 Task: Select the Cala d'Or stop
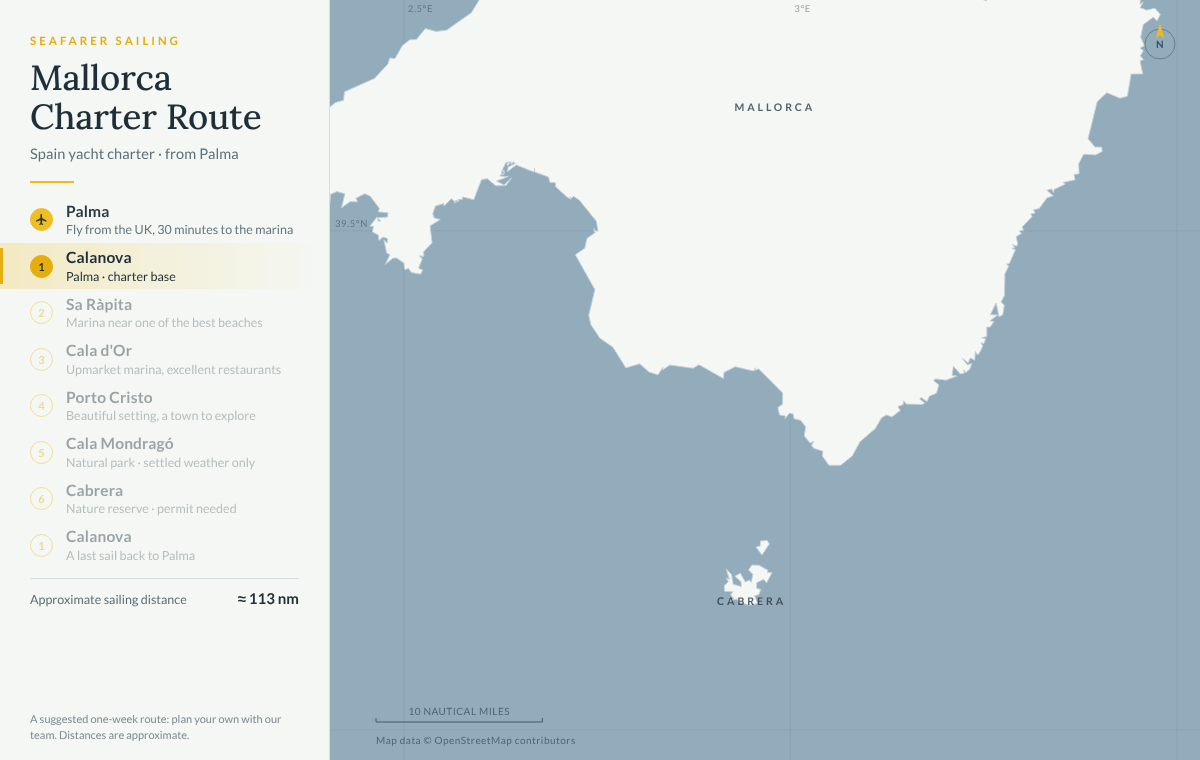(x=164, y=359)
